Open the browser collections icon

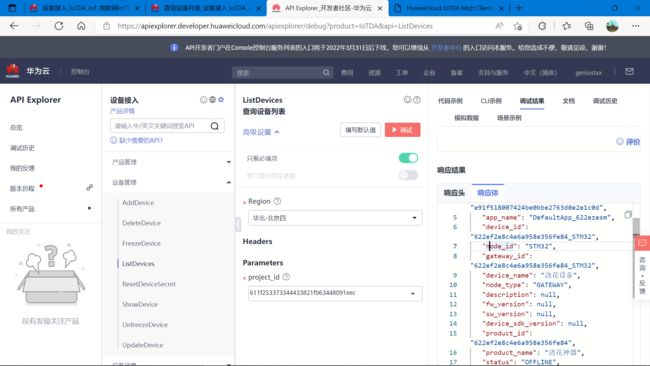pos(589,26)
